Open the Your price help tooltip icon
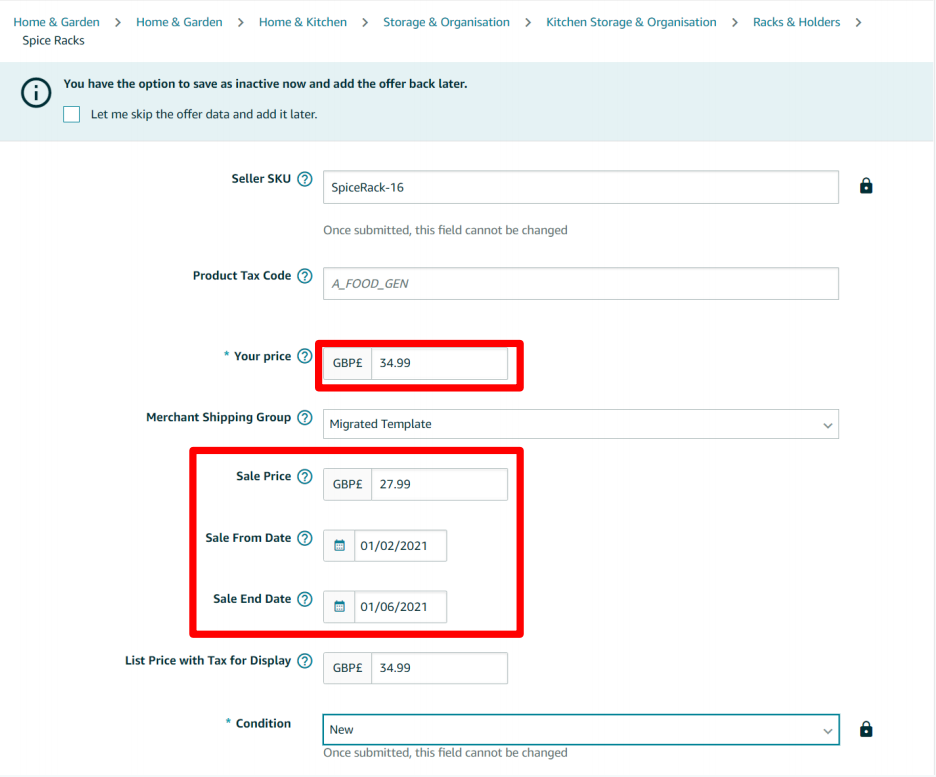The width and height of the screenshot is (936, 777). click(305, 356)
